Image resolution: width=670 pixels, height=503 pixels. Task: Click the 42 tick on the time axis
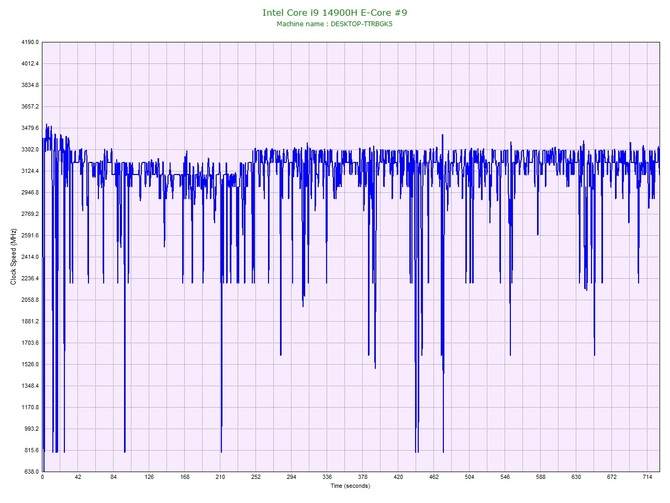[78, 477]
